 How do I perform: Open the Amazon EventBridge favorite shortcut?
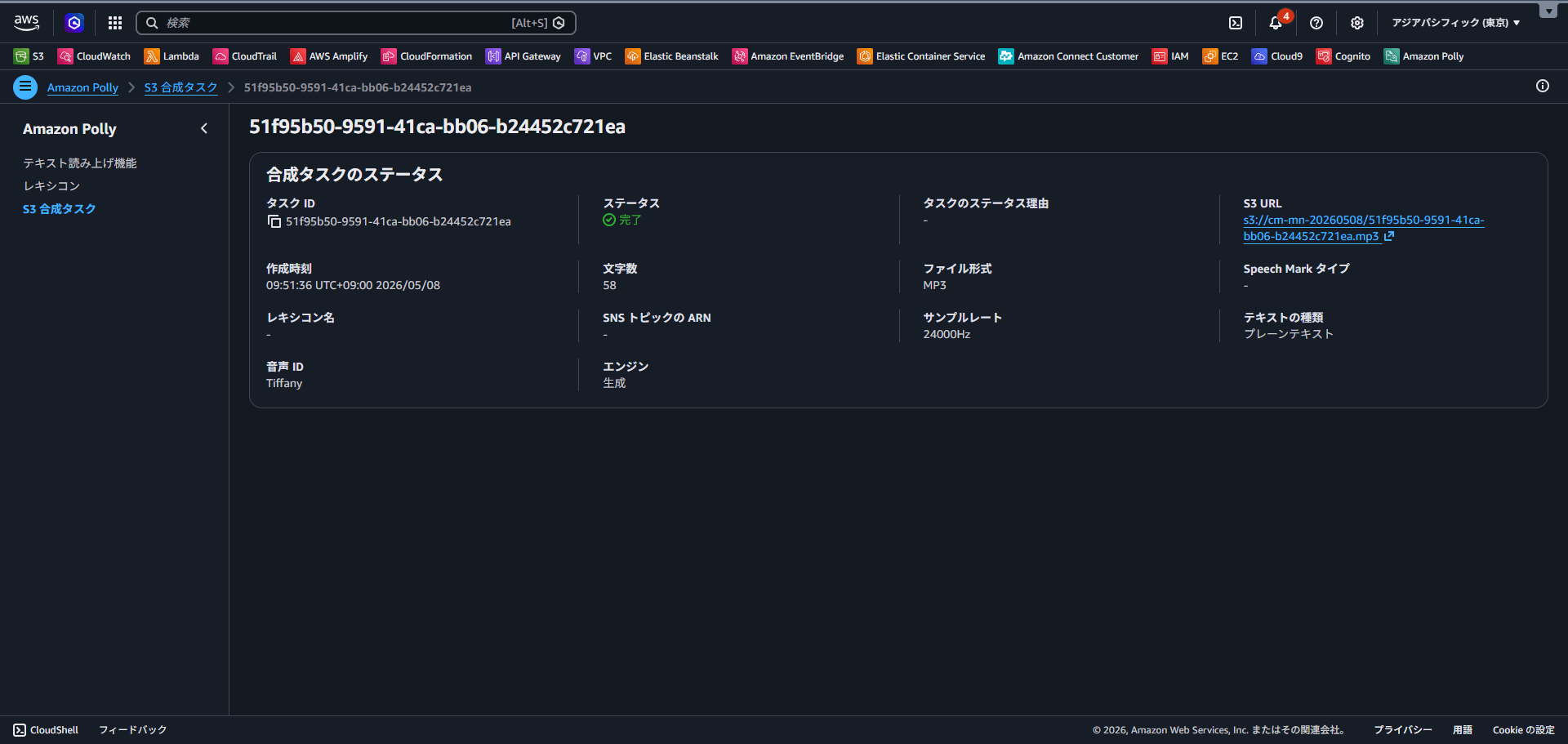click(788, 56)
